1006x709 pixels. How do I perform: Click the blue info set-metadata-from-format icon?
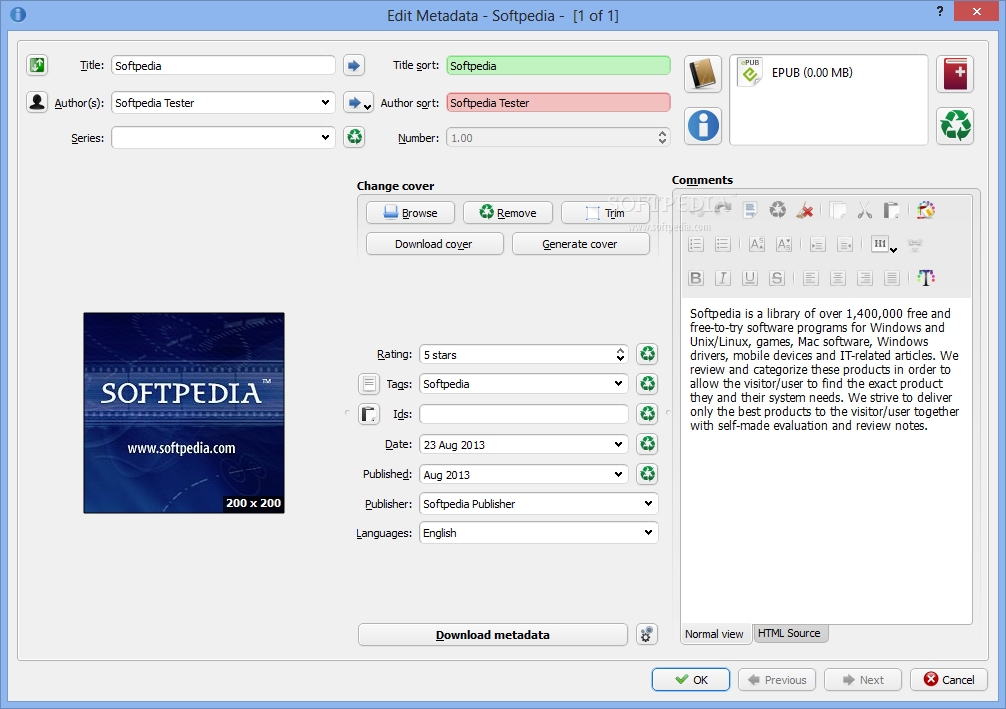point(703,125)
